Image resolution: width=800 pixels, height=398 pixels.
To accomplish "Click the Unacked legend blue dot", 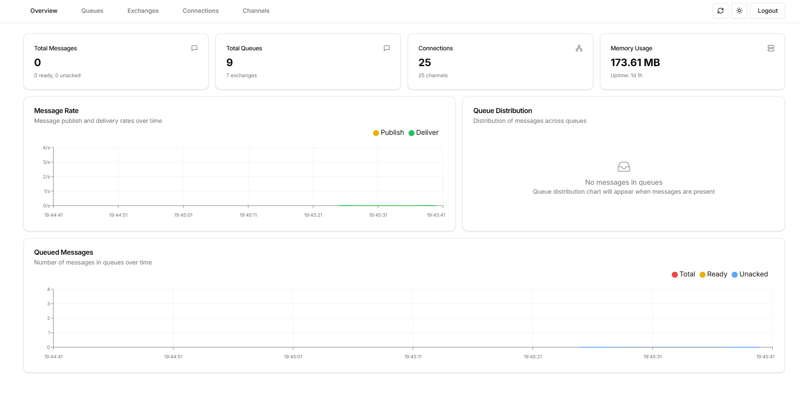I will point(735,275).
